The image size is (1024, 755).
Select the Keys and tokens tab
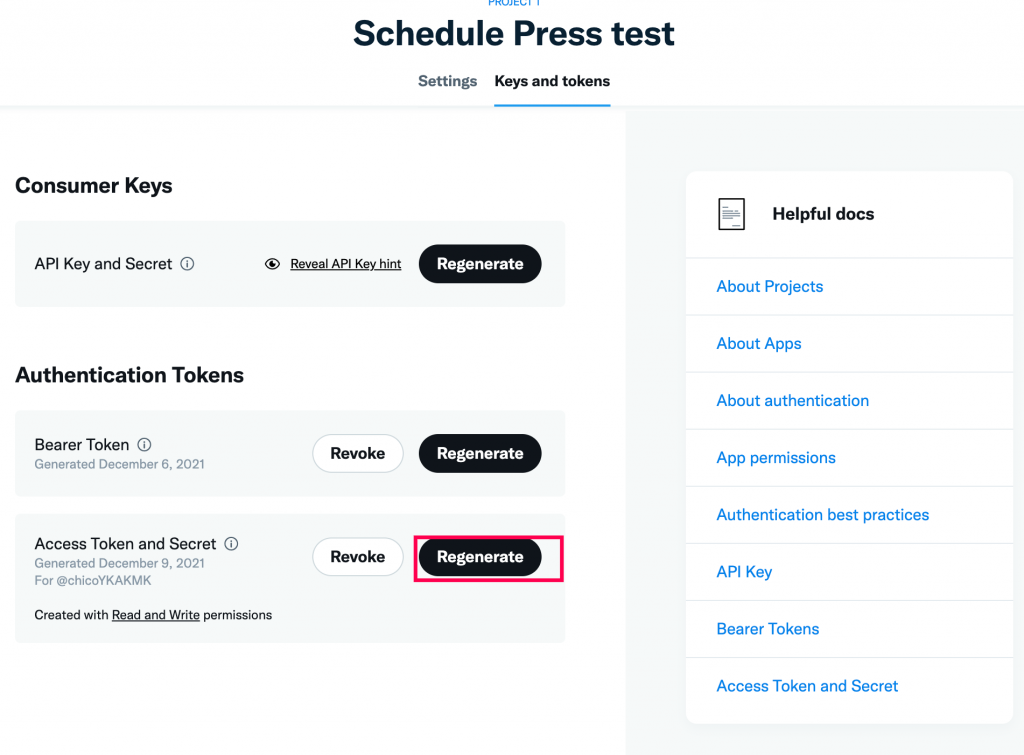pos(552,81)
